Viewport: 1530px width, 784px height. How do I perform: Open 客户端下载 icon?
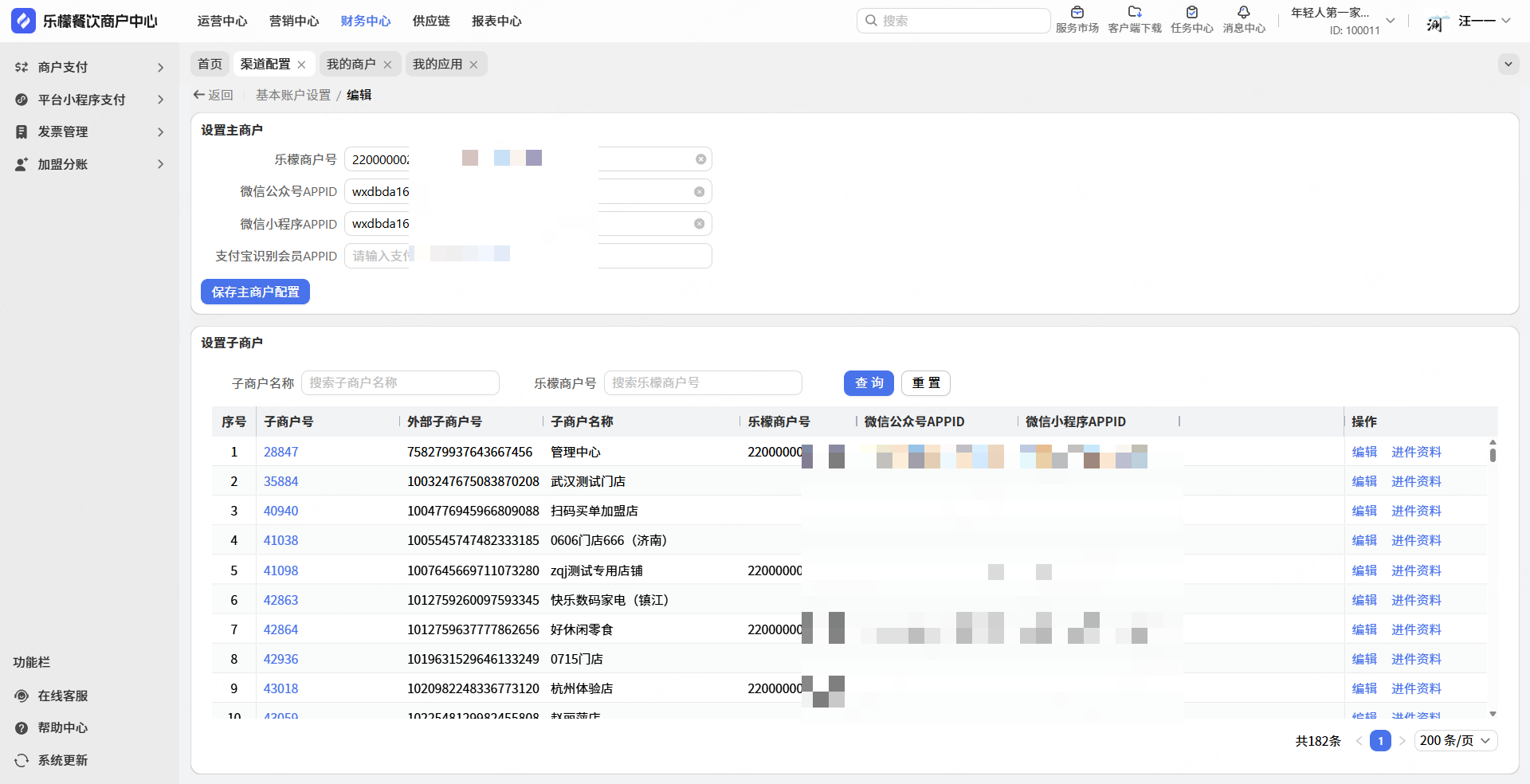[x=1135, y=12]
